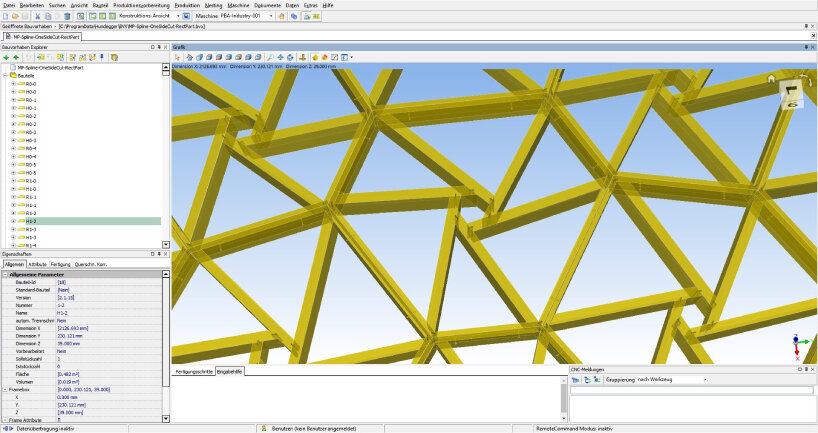818x433 pixels.
Task: Click the magnifier zoom icon in Grafik toolbar
Action: [x=270, y=57]
